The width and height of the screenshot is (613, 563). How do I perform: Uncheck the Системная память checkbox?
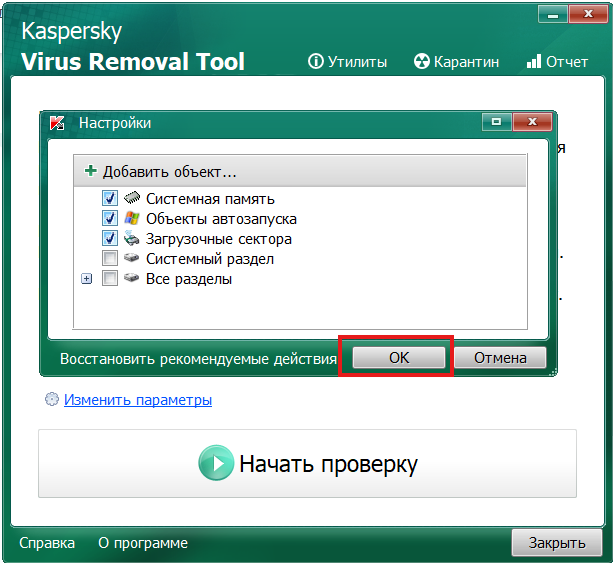pyautogui.click(x=109, y=198)
